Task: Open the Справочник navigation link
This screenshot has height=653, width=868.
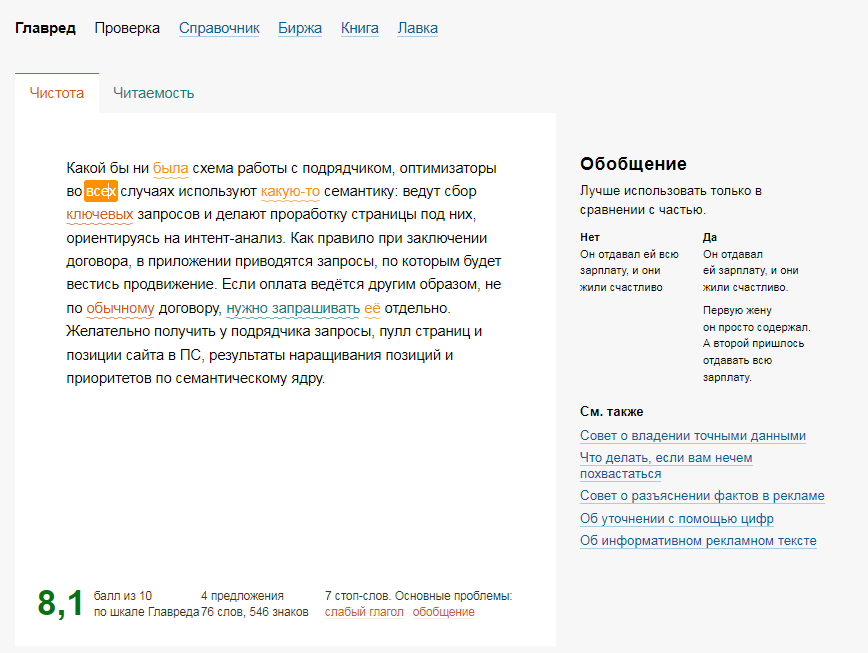Action: click(219, 28)
